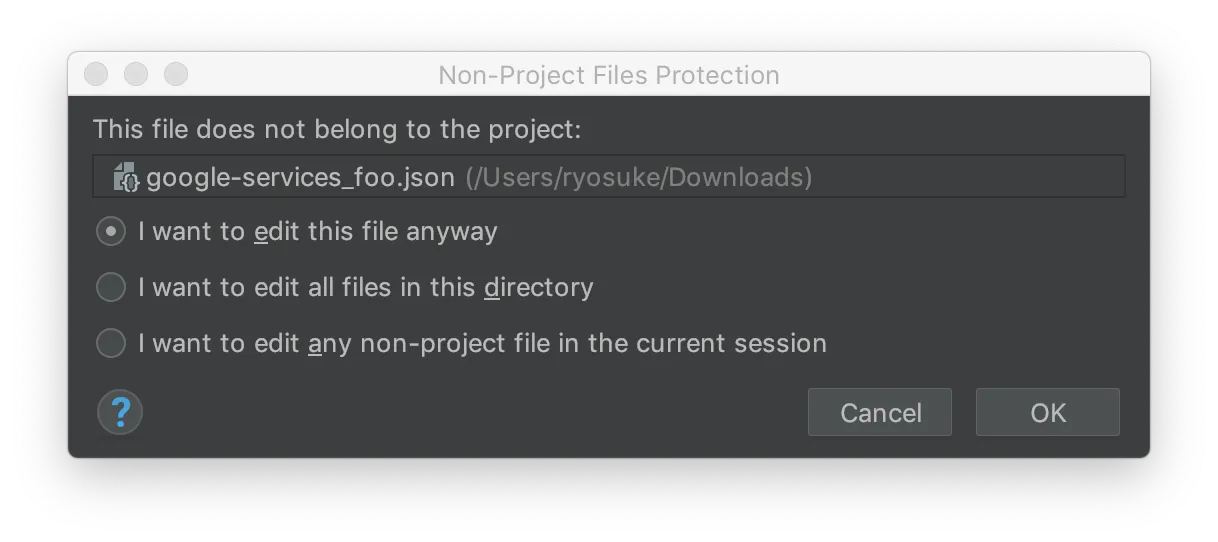
Task: Open help via the question mark icon
Action: click(x=120, y=412)
